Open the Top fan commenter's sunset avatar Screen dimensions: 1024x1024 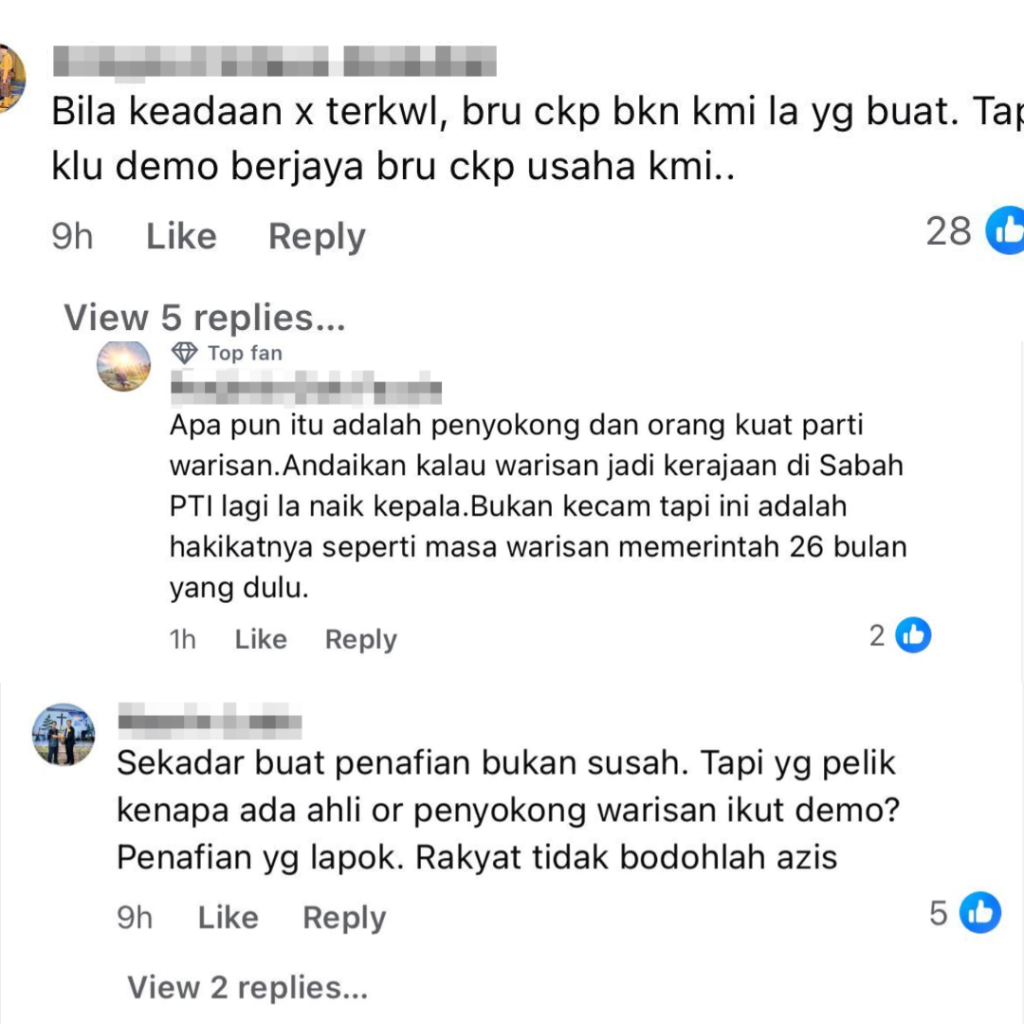coord(123,366)
